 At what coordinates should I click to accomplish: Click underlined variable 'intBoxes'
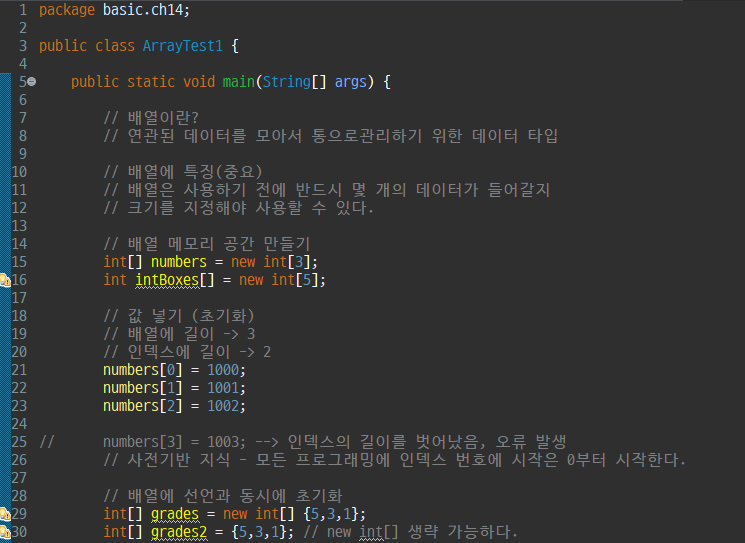(167, 280)
